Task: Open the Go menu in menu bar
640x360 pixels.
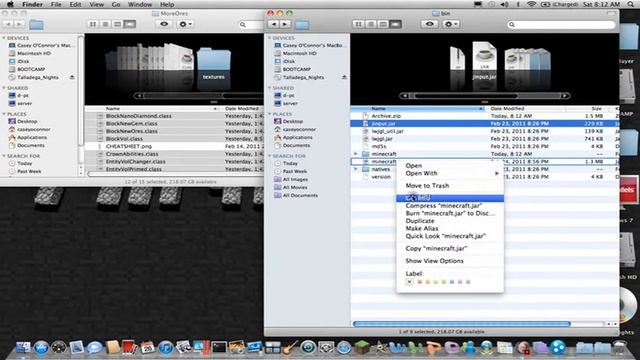Action: click(116, 4)
